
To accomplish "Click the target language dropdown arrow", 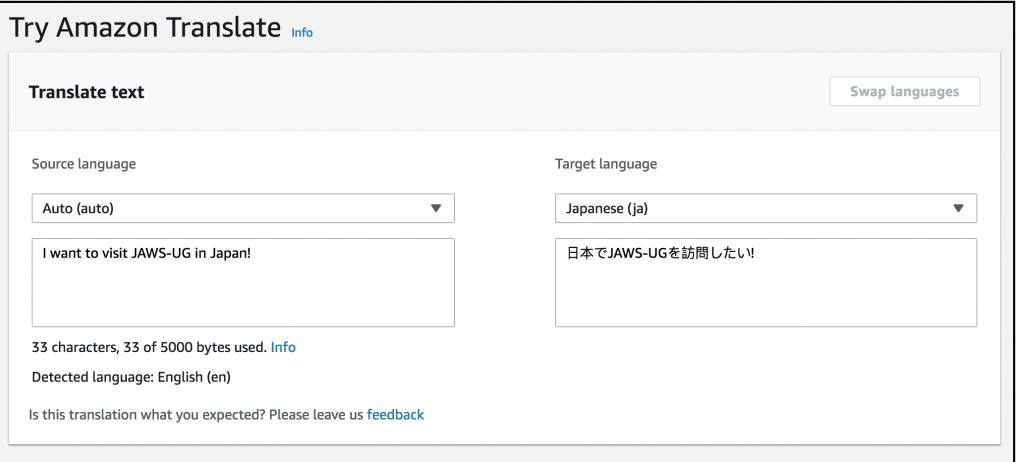I will pyautogui.click(x=958, y=208).
